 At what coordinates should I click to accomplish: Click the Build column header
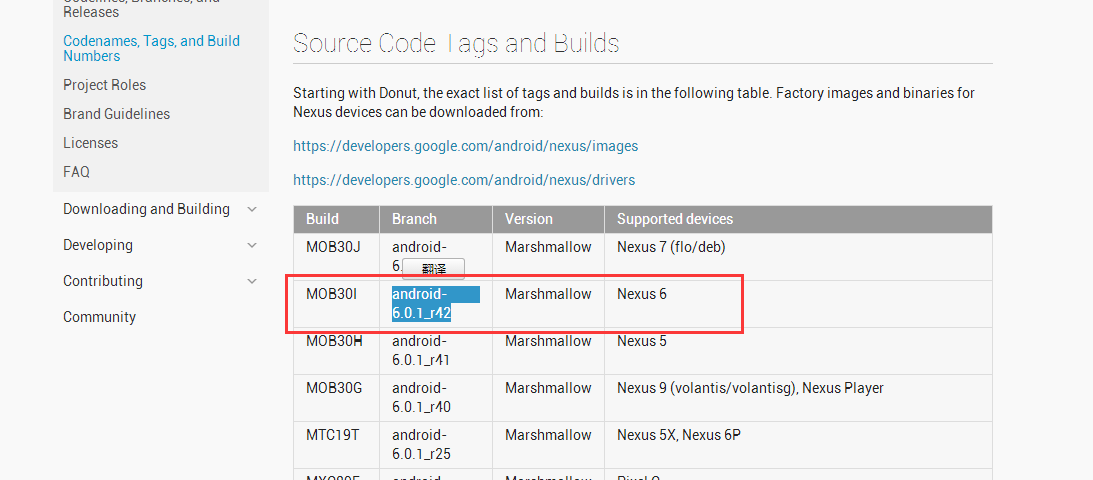322,219
